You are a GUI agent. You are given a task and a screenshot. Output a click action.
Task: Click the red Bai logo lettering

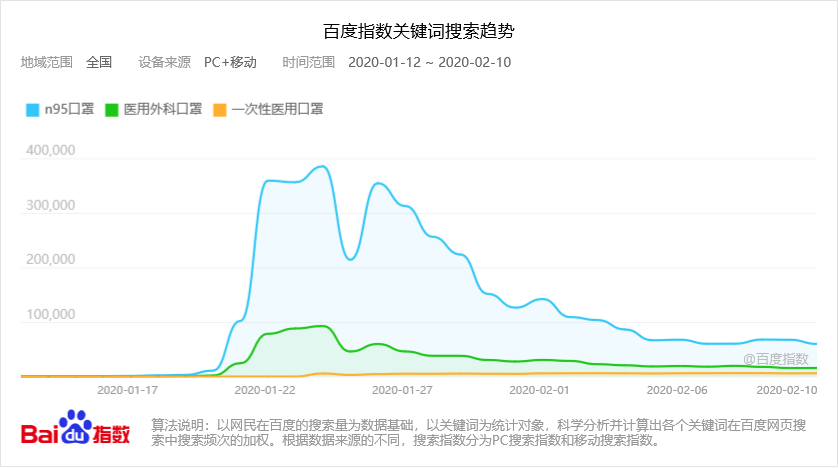pyautogui.click(x=40, y=434)
